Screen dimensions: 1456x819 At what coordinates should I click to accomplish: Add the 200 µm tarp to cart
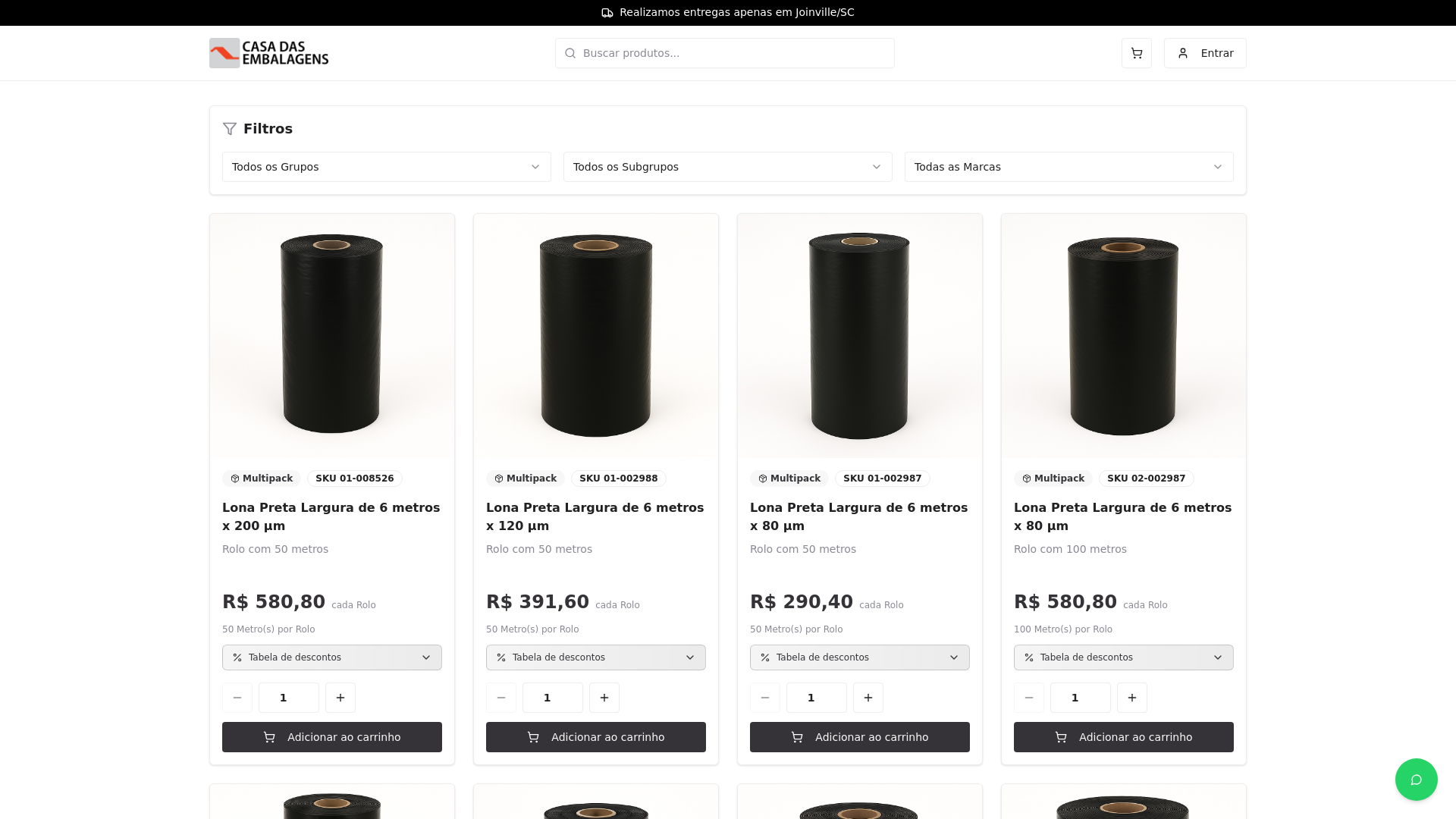tap(331, 737)
